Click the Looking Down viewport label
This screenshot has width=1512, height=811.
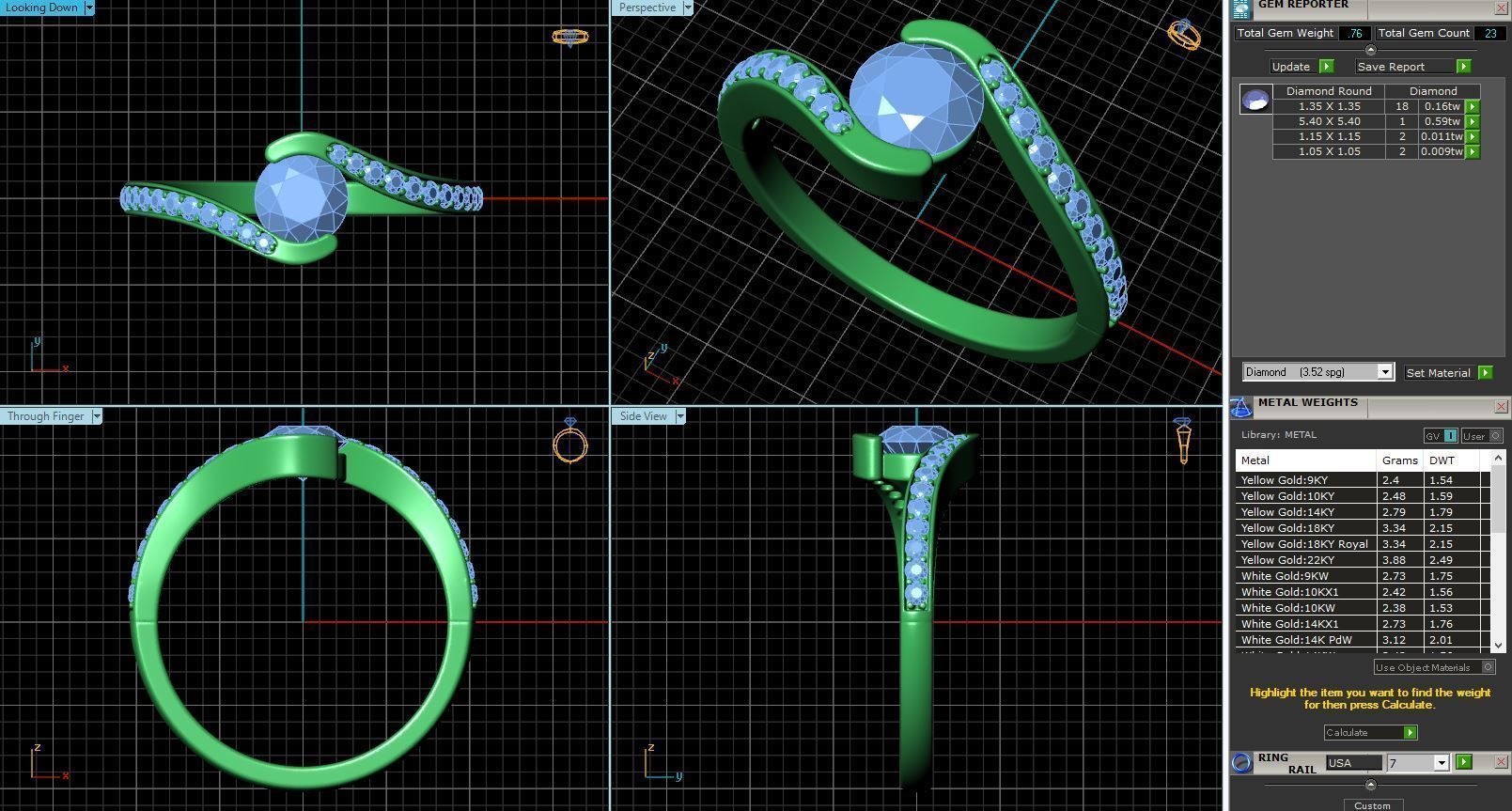42,8
